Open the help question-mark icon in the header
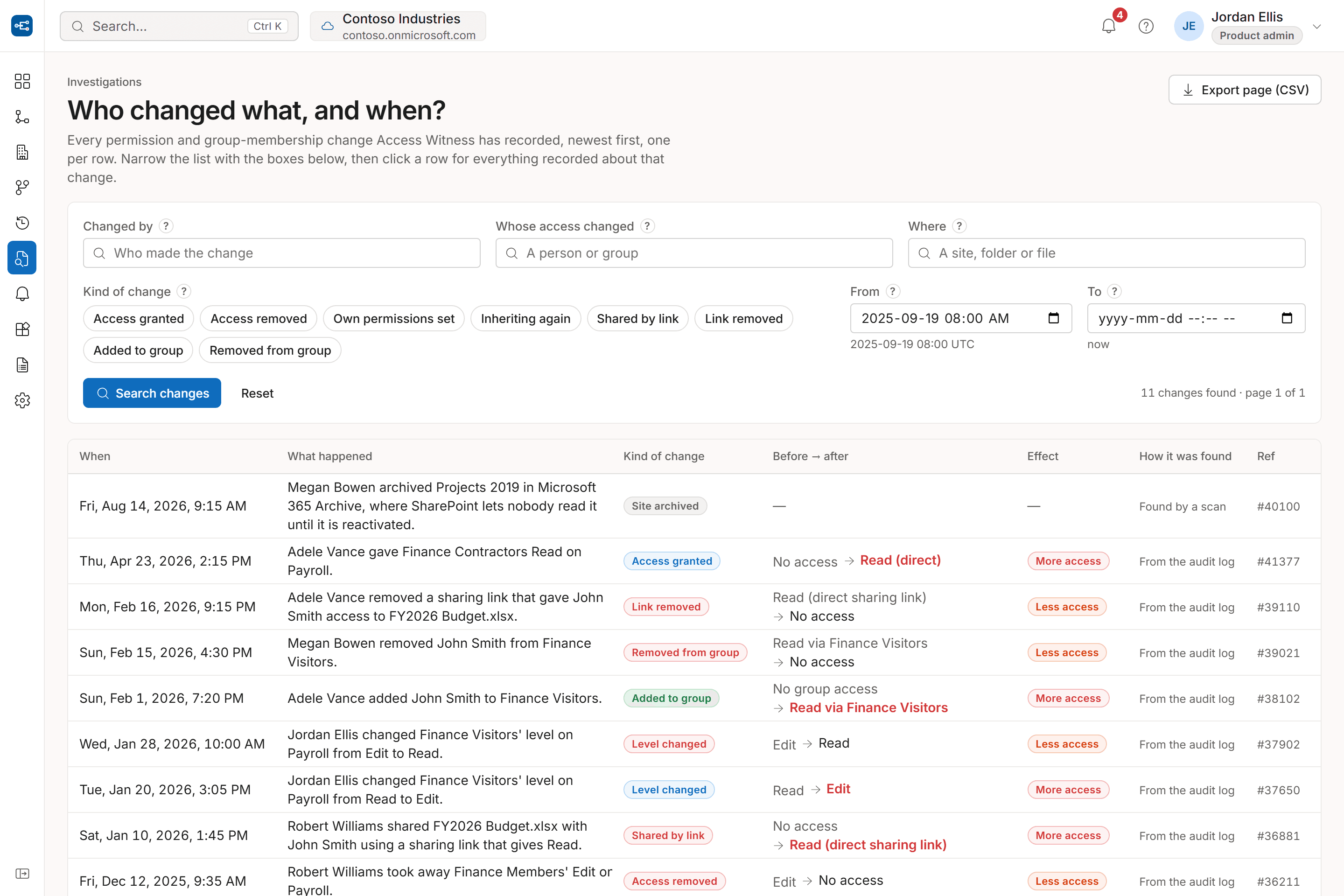The width and height of the screenshot is (1344, 896). pos(1146,26)
